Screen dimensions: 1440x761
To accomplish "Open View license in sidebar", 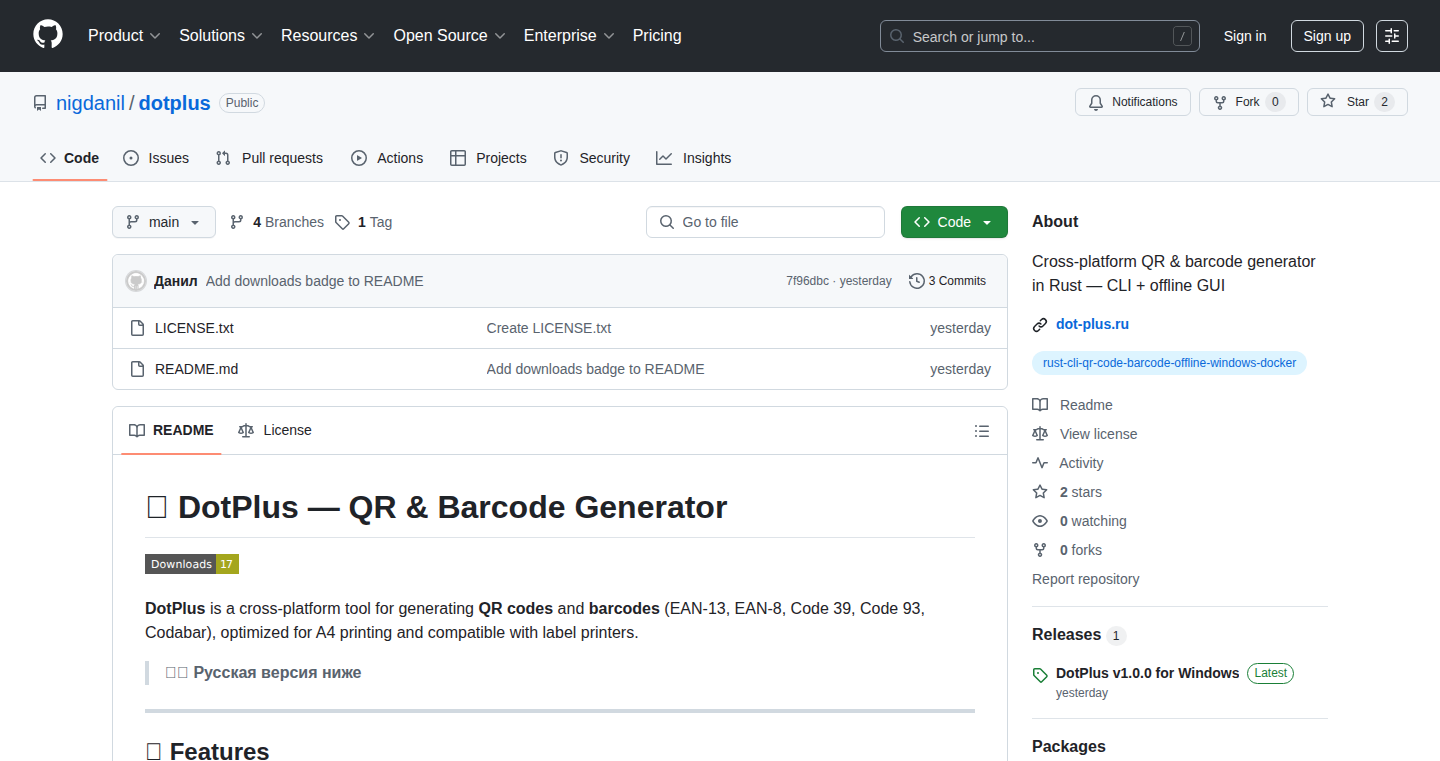I will coord(1085,434).
